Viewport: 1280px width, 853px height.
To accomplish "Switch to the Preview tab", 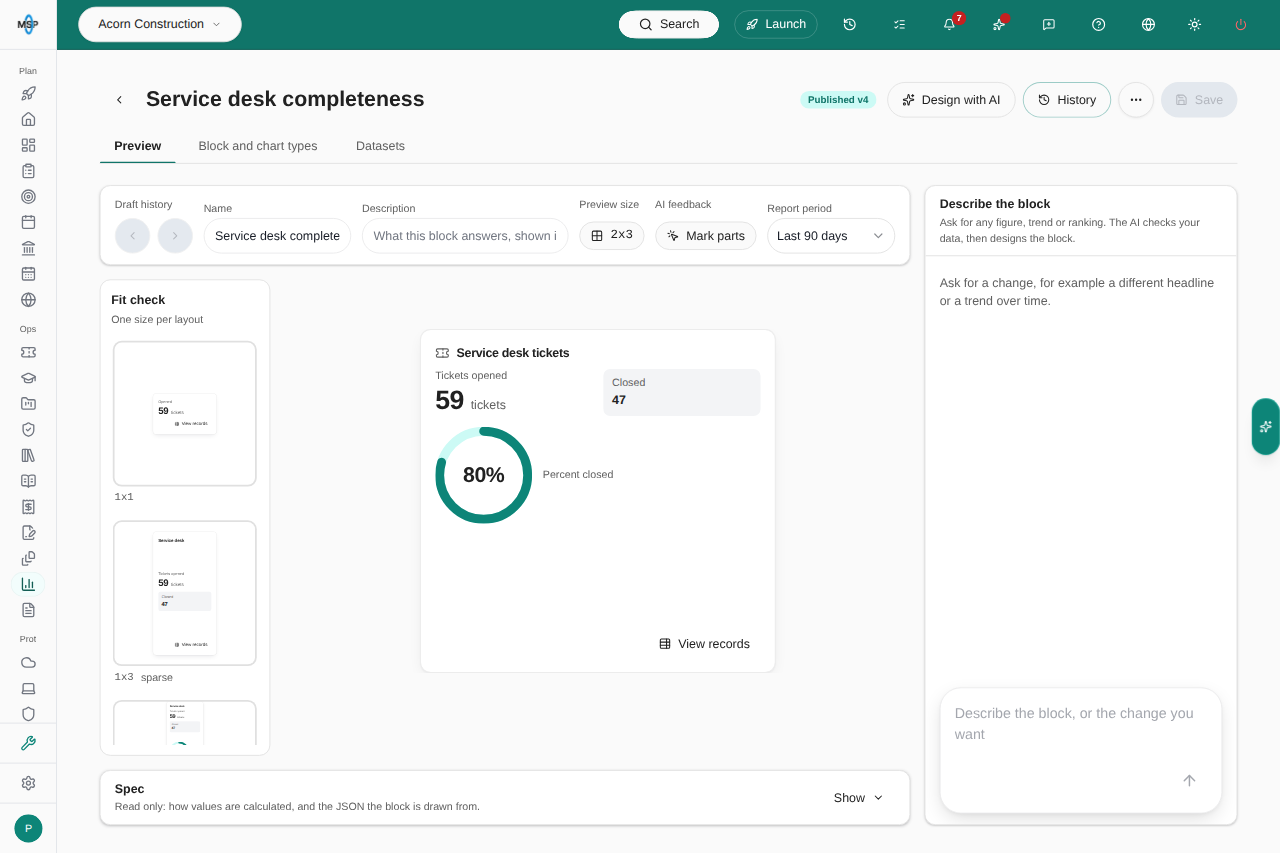I will pyautogui.click(x=138, y=146).
